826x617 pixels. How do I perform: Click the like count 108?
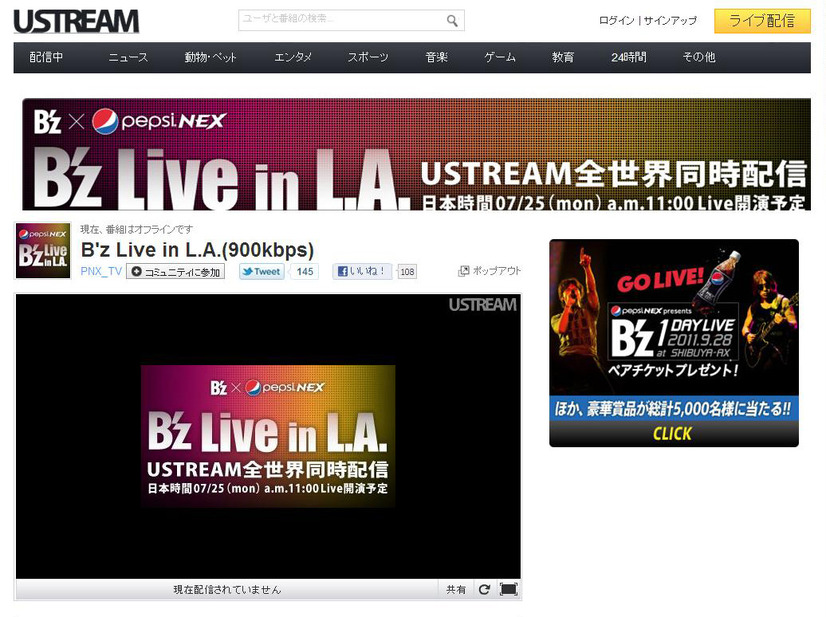(x=407, y=271)
